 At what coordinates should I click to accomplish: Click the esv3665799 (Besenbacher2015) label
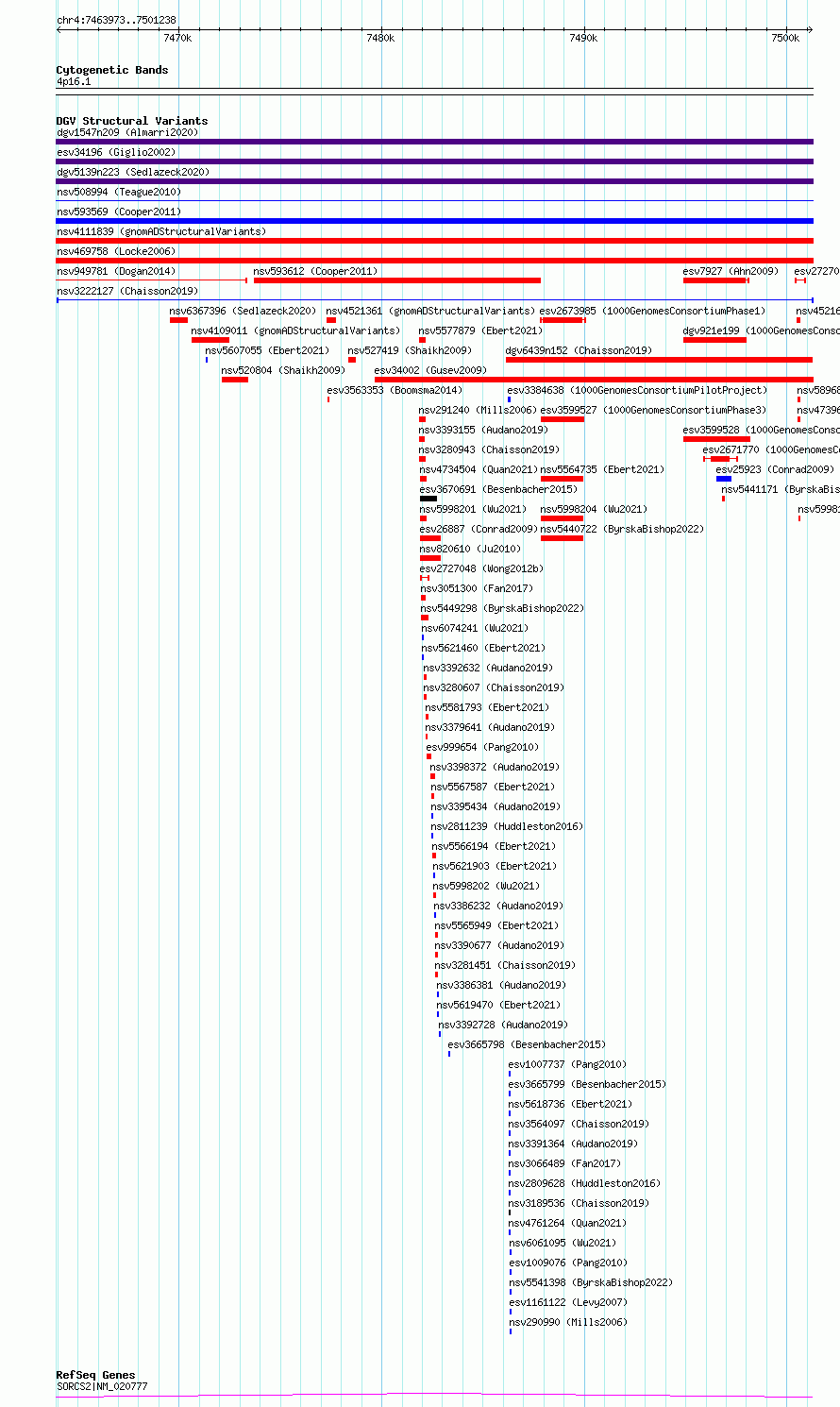click(x=587, y=1084)
